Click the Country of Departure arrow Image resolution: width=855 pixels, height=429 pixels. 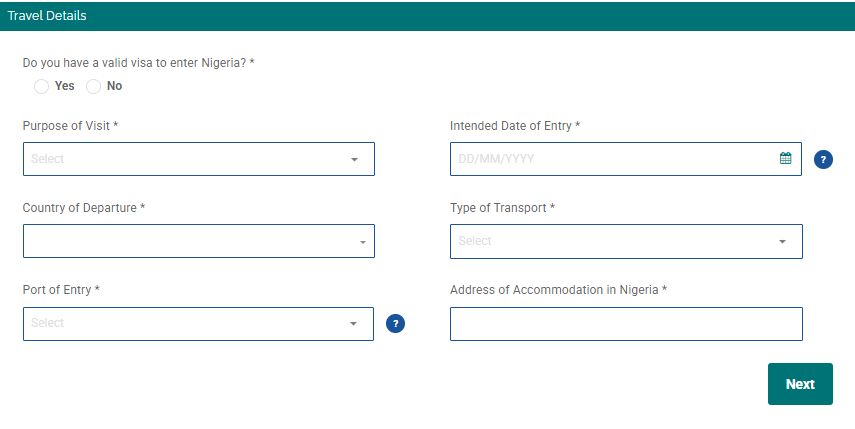(x=363, y=242)
